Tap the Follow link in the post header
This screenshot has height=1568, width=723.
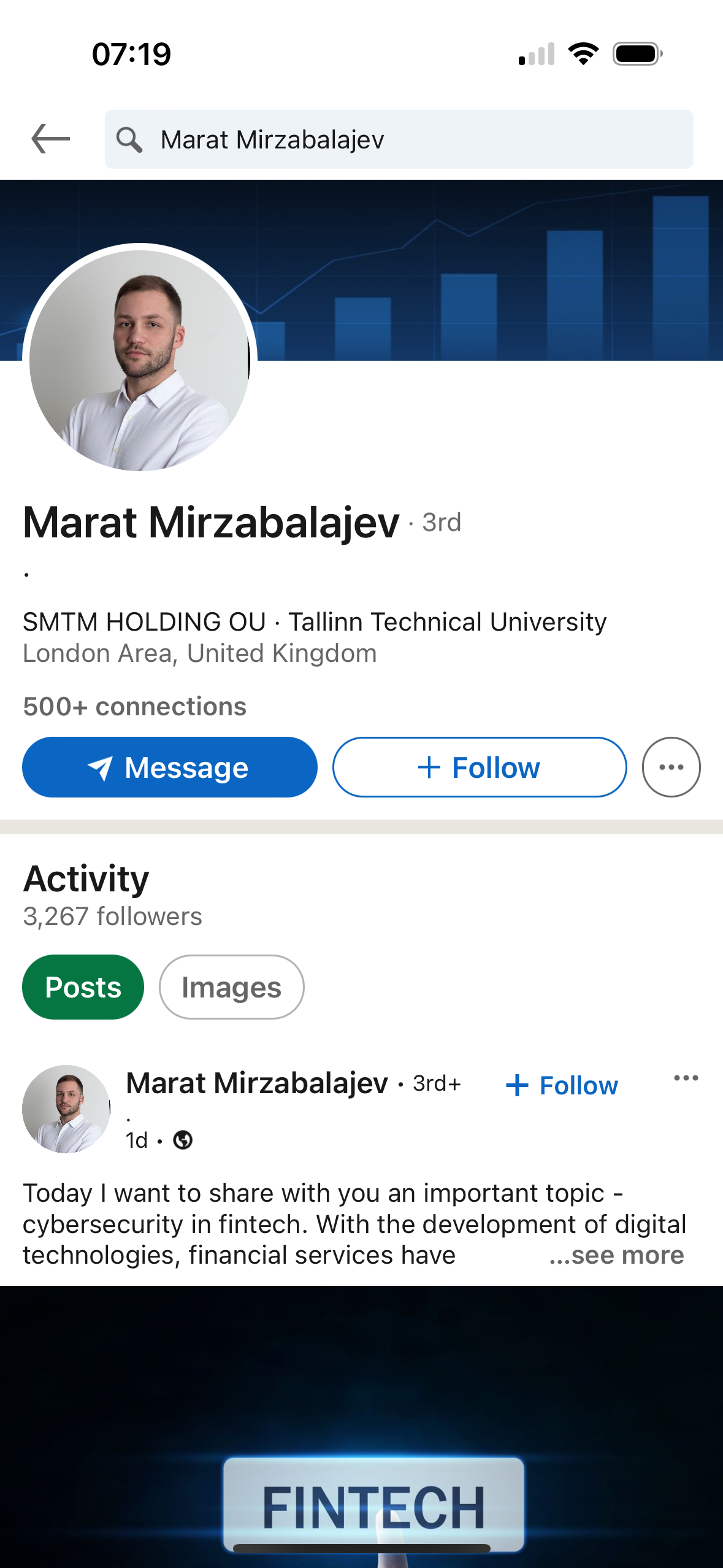[562, 1085]
